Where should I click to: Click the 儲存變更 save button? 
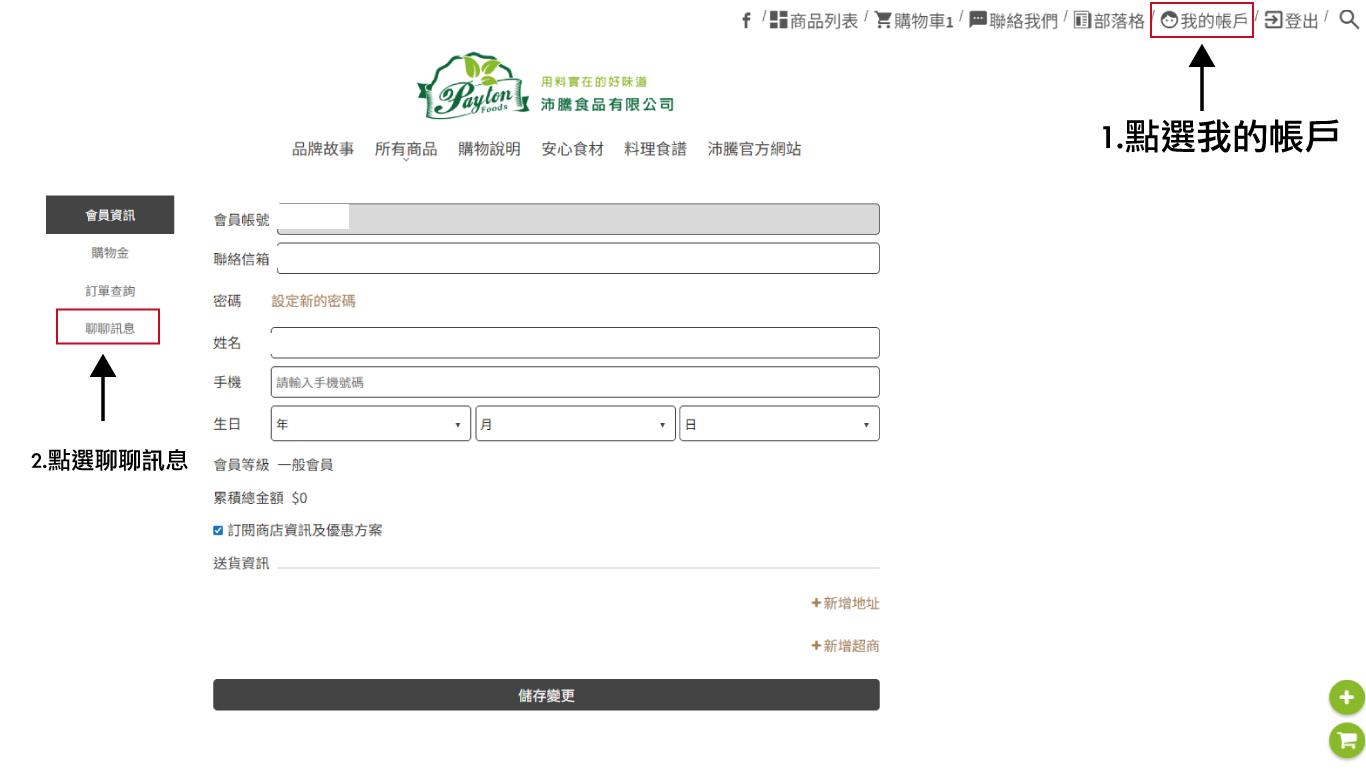tap(546, 695)
